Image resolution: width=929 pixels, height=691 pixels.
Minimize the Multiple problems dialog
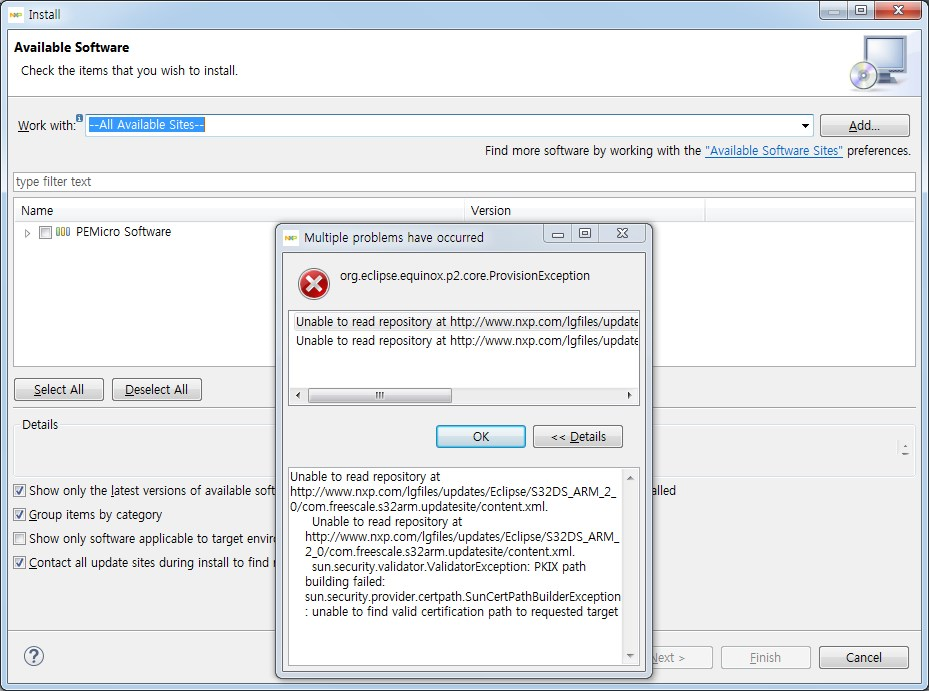[x=558, y=233]
